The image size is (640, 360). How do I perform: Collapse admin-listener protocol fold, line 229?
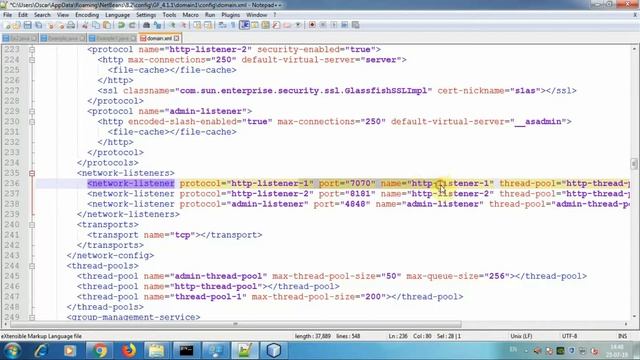(x=32, y=111)
